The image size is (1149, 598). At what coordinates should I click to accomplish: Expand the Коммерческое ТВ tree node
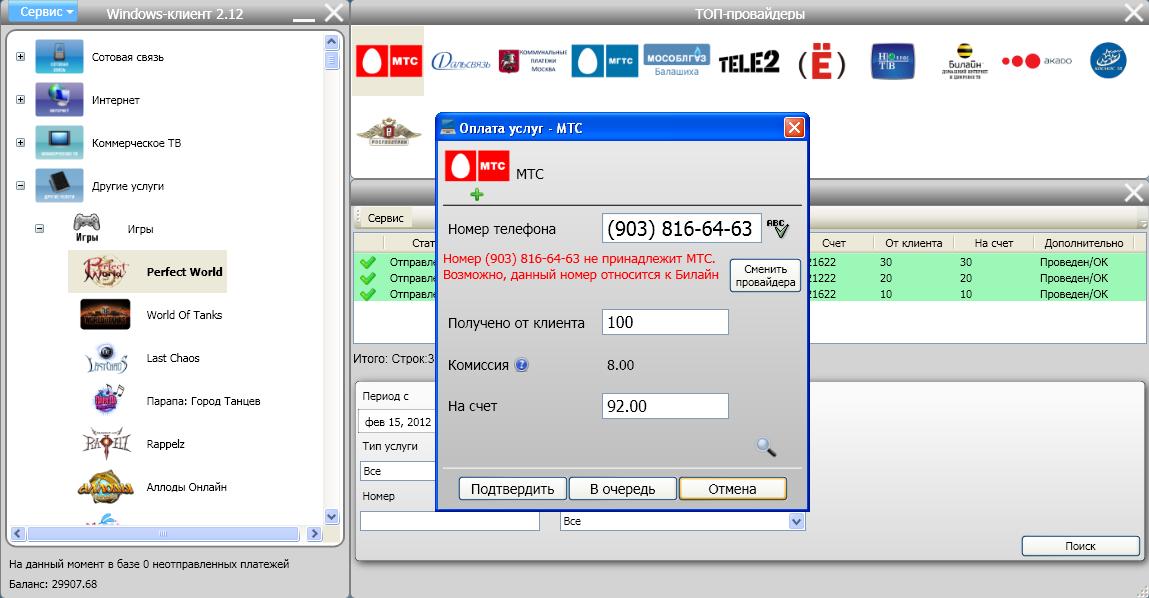pyautogui.click(x=21, y=143)
